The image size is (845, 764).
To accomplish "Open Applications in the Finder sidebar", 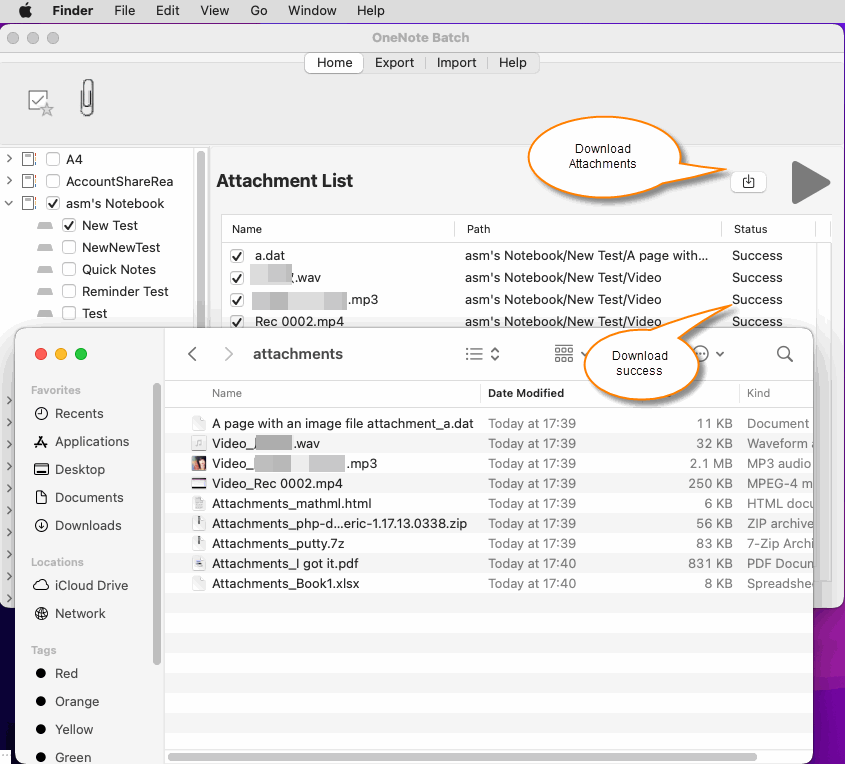I will (82, 441).
